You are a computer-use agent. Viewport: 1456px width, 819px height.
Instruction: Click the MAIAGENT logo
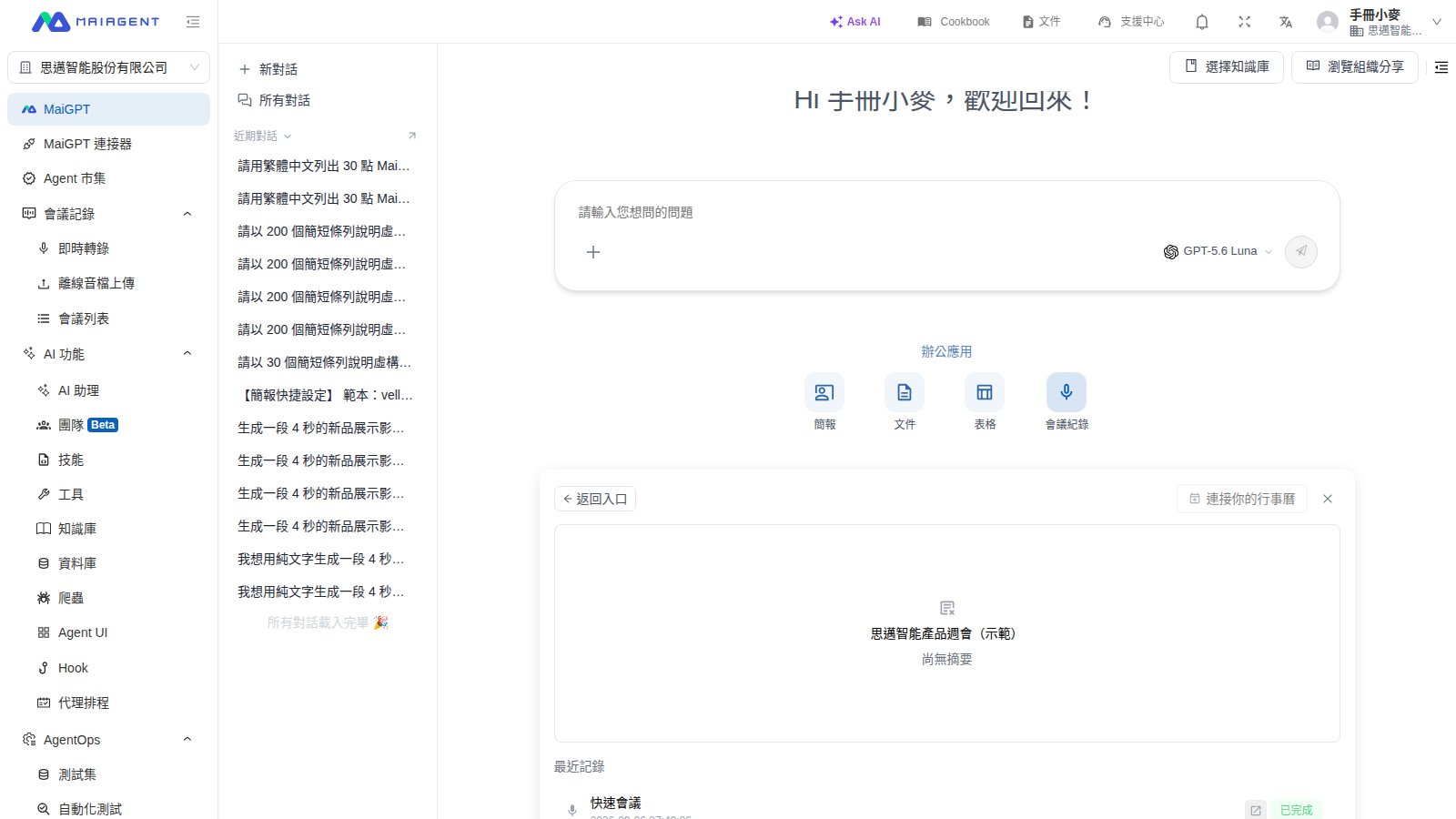96,22
